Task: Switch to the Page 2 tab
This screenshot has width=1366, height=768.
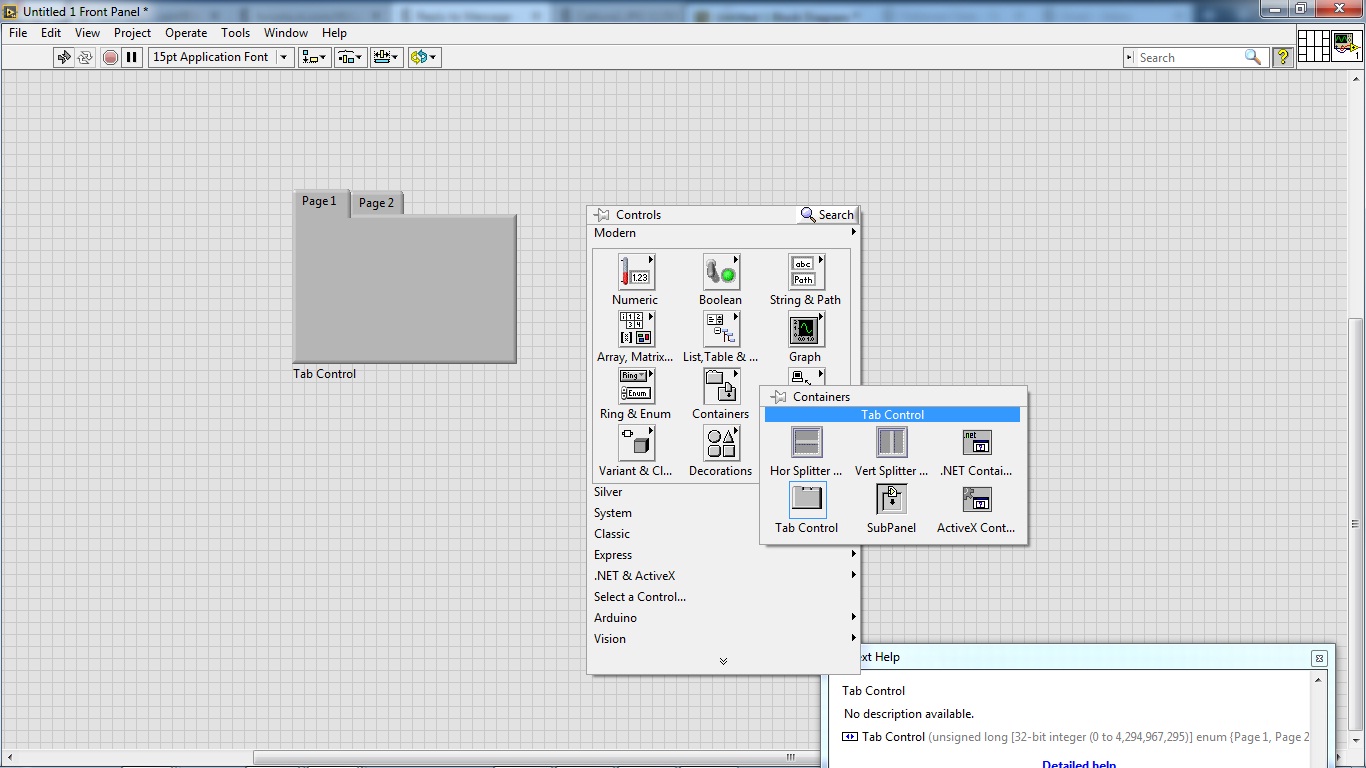Action: tap(377, 203)
